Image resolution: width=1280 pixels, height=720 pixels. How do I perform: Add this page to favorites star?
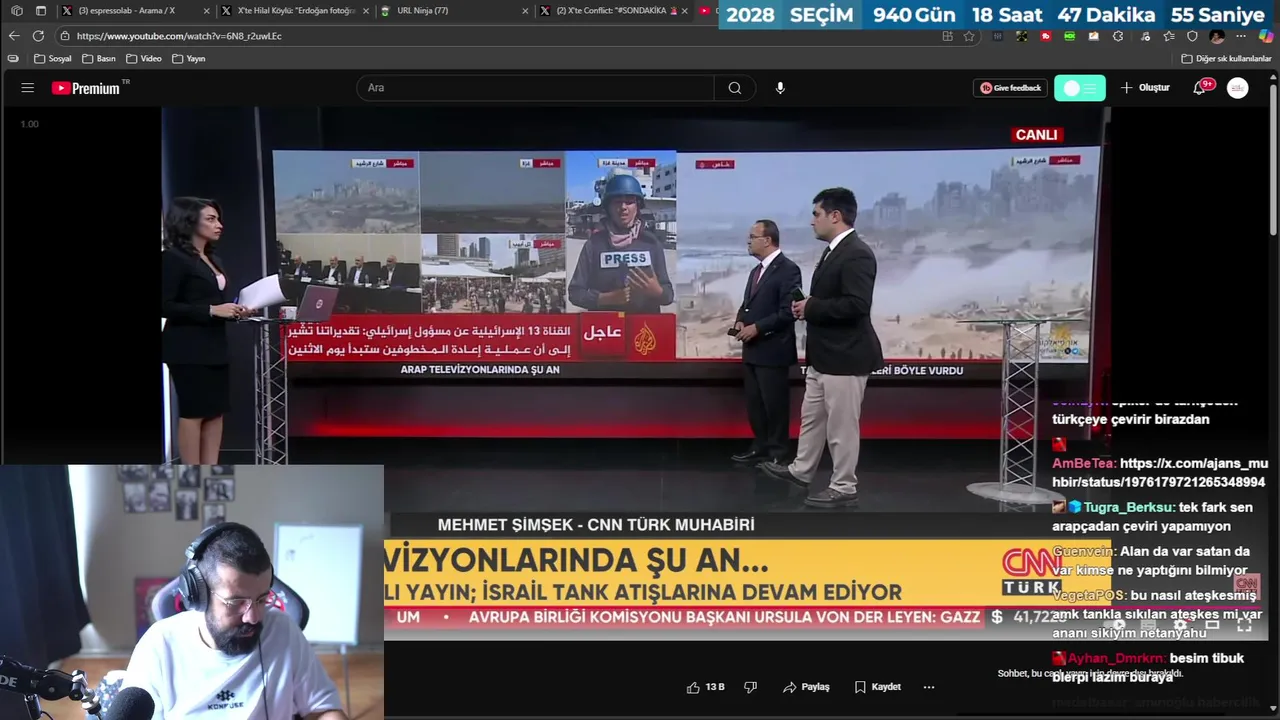[969, 36]
